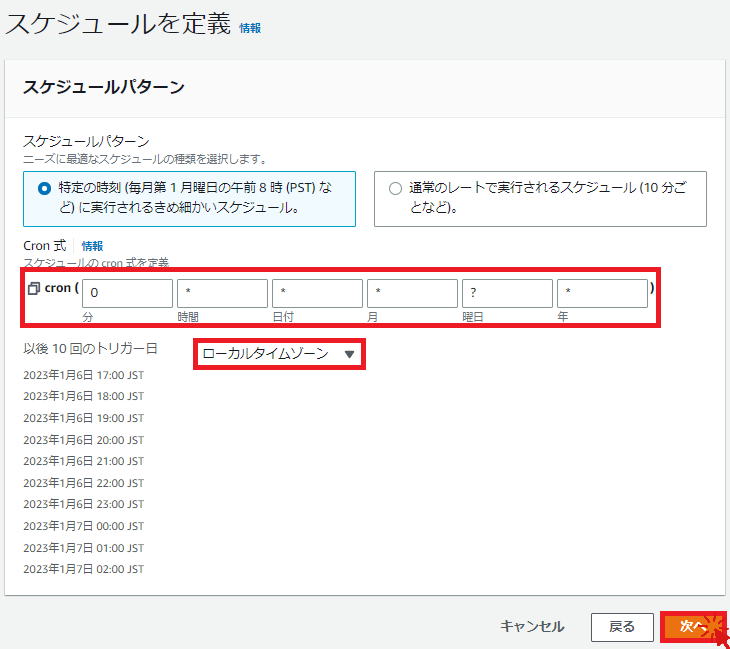The width and height of the screenshot is (730, 649).
Task: Open 情報 link next to Cron 式
Action: click(x=92, y=246)
